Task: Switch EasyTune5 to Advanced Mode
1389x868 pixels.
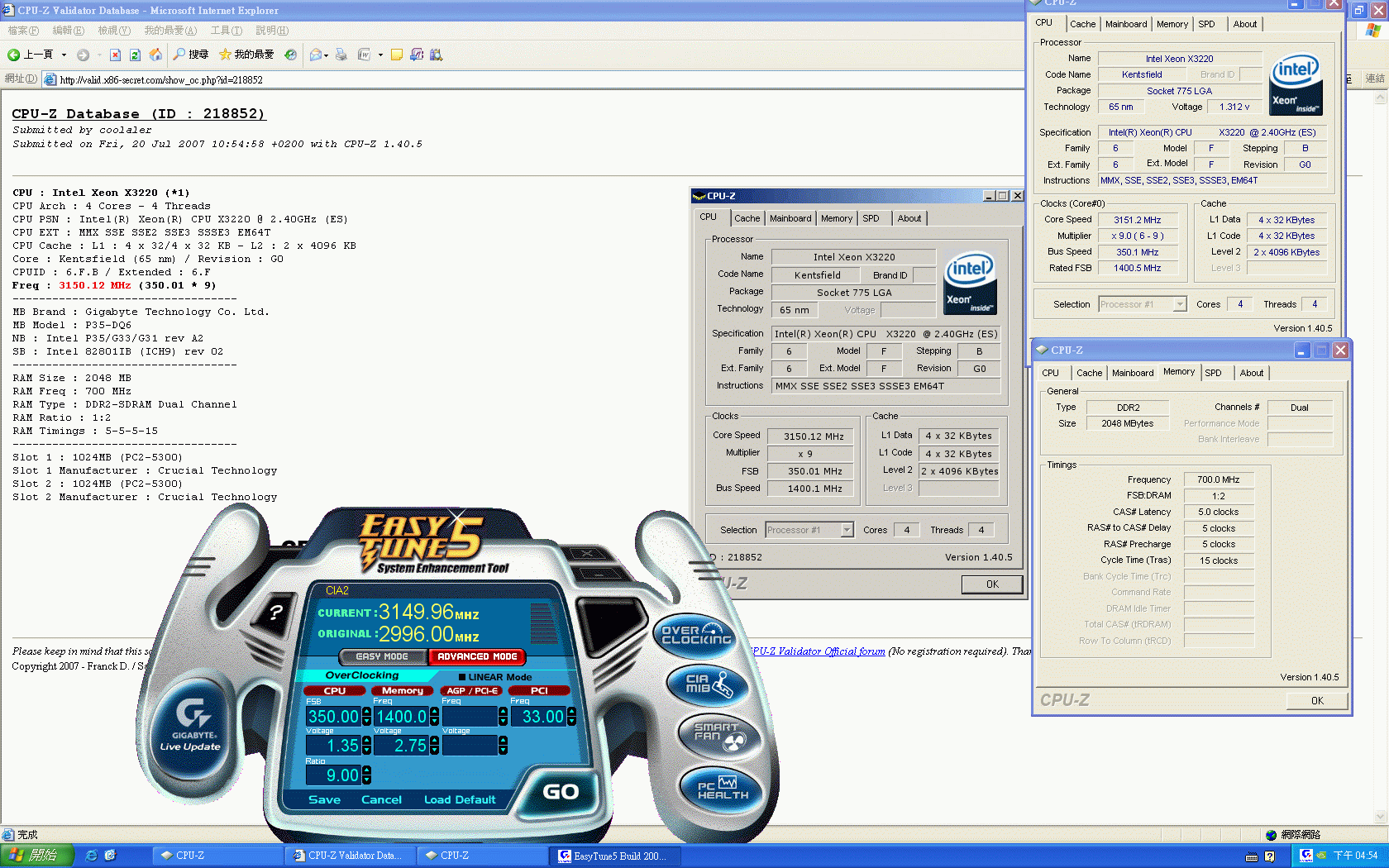Action: point(477,656)
